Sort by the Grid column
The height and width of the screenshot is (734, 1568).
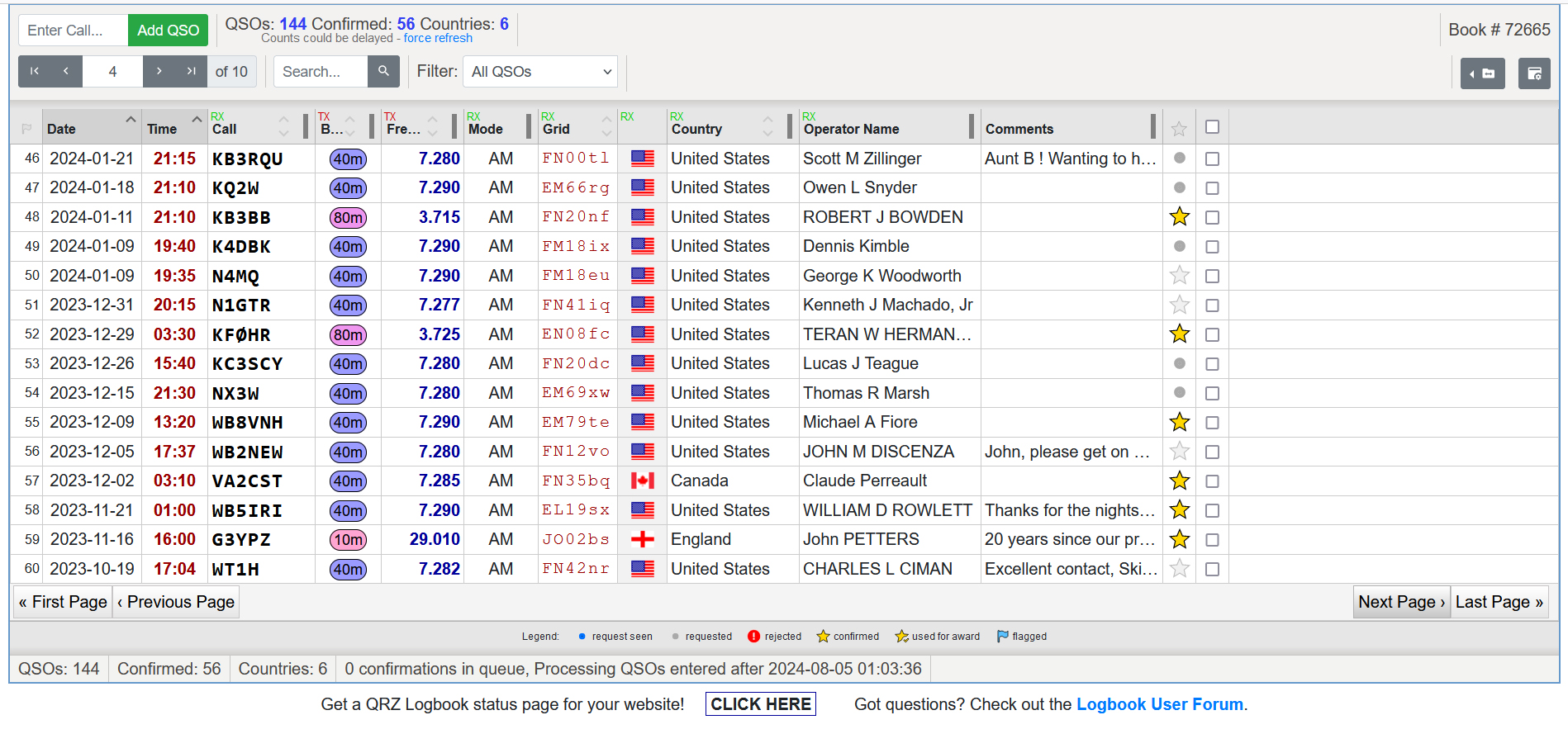[577, 126]
